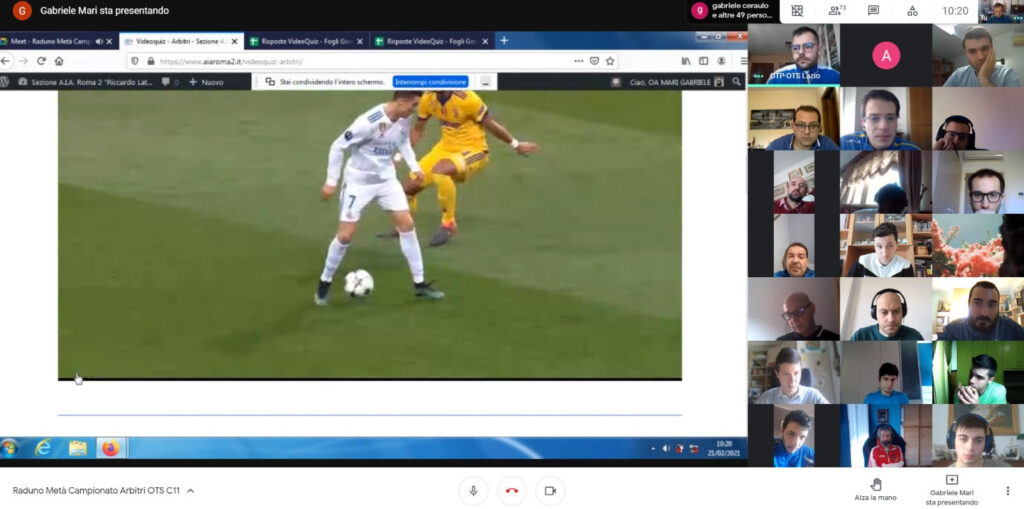The image size is (1024, 509).
Task: Show the participants list (73 people)
Action: click(x=837, y=10)
